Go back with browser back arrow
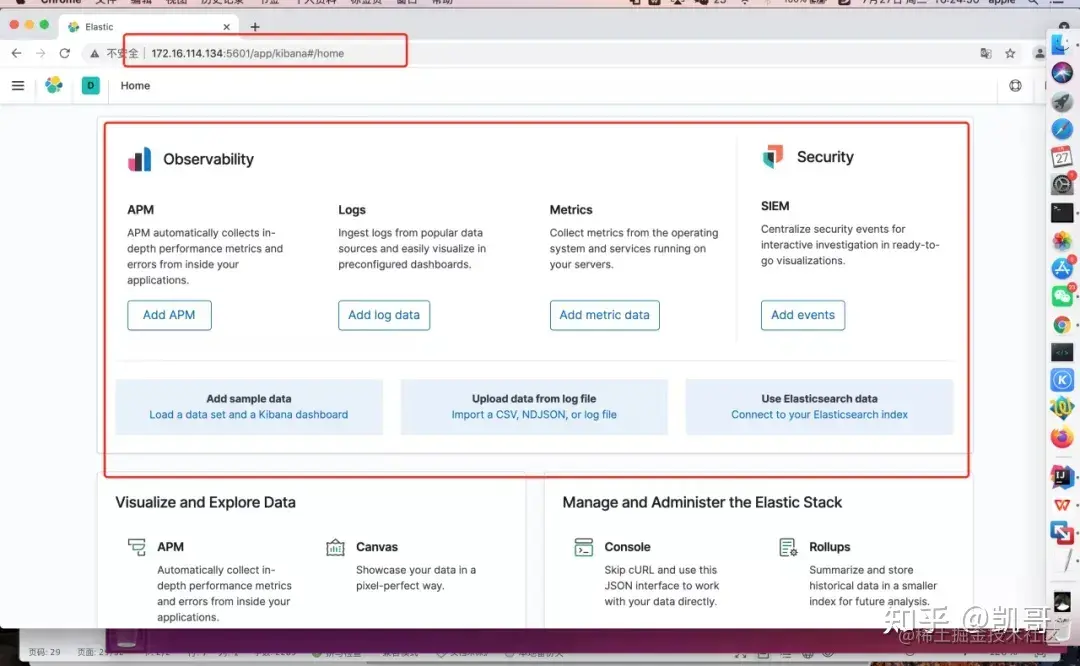This screenshot has height=666, width=1080. pyautogui.click(x=17, y=53)
